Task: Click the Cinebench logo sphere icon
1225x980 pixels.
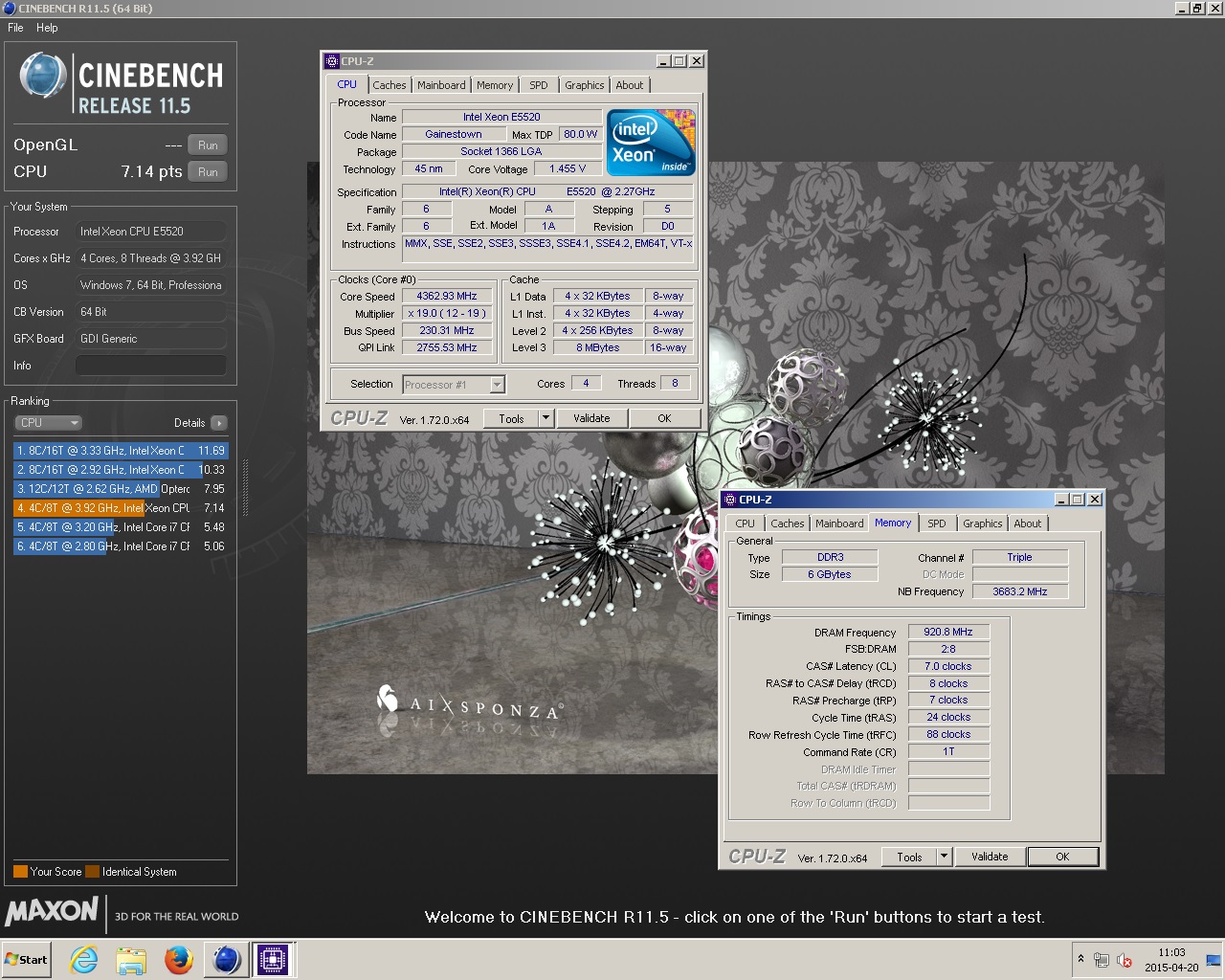Action: (43, 76)
